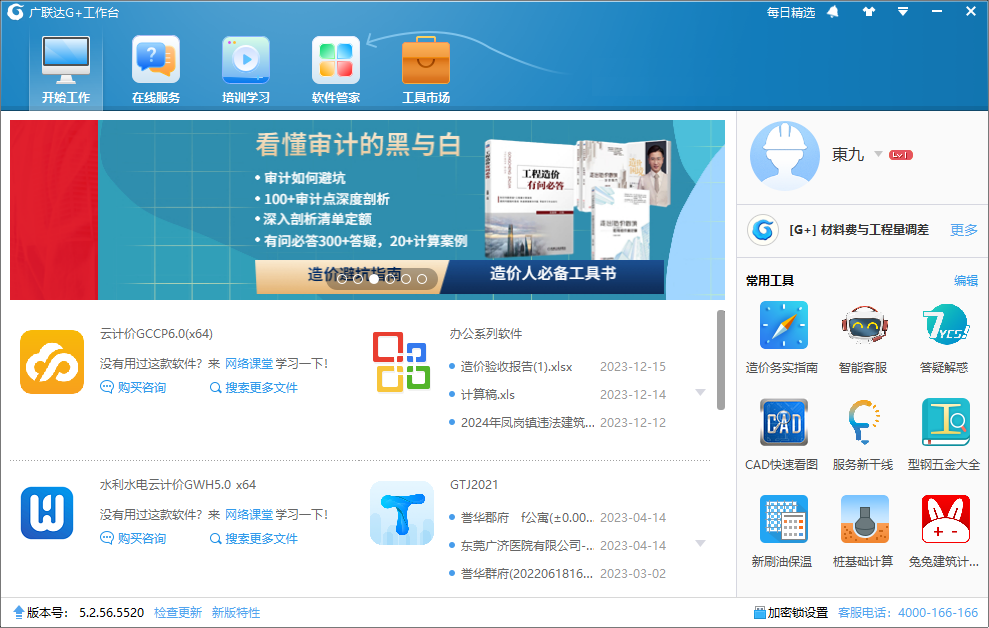Click the 云计价GCCP6.0(x64) title text
Viewport: 989px width, 628px height.
pyautogui.click(x=156, y=334)
